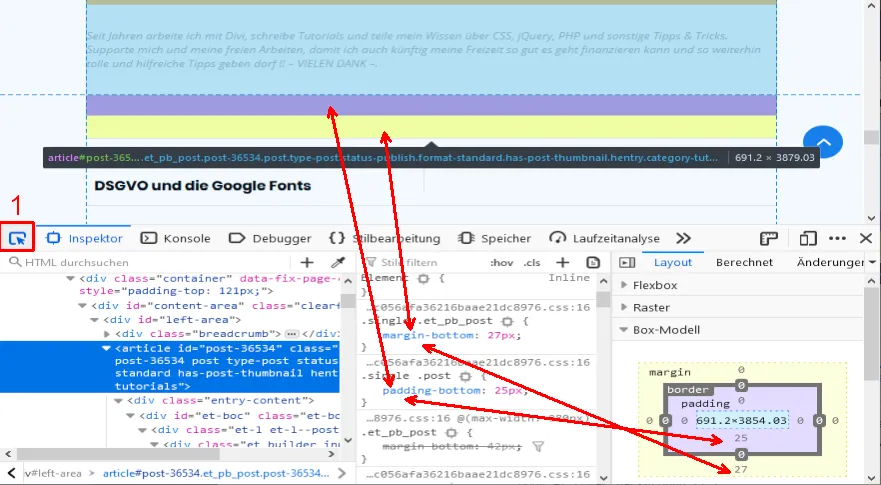881x485 pixels.
Task: Show breadcrumb div's hidden children badge
Action: tap(291, 334)
